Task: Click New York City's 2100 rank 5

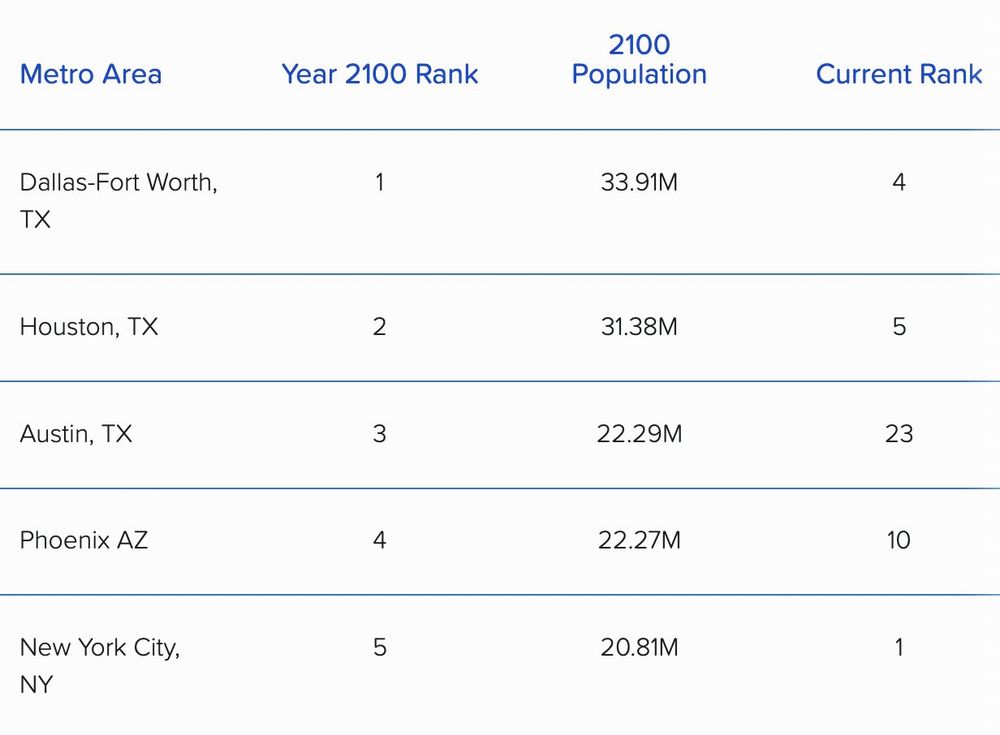Action: (379, 648)
